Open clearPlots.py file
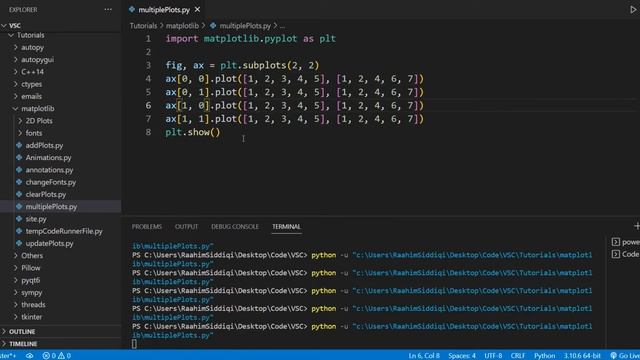Viewport: 640px width, 360px height. pos(46,194)
